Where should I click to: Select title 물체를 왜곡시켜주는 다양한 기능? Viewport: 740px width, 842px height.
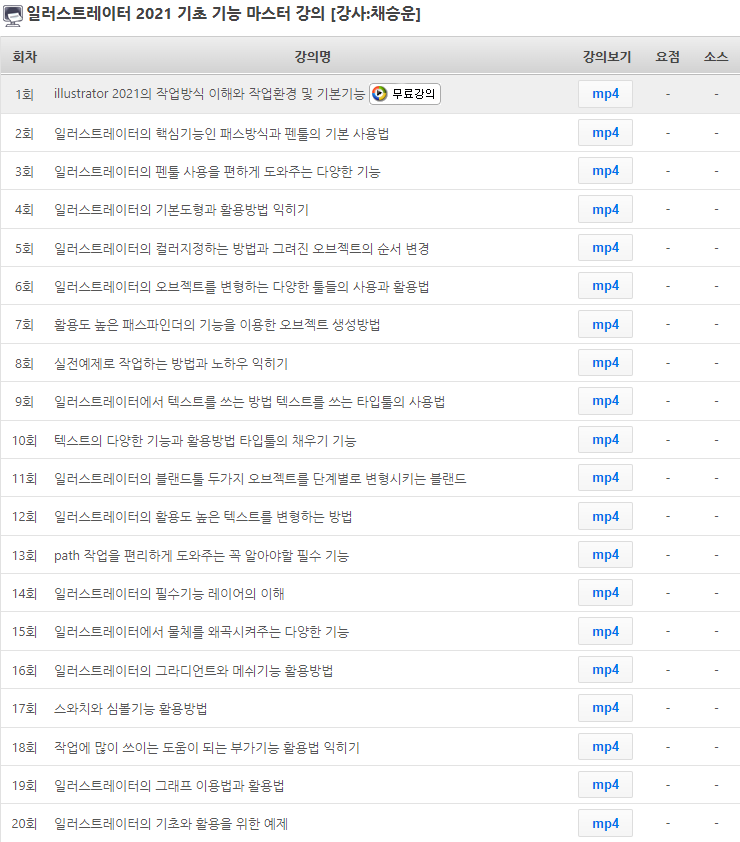(201, 632)
